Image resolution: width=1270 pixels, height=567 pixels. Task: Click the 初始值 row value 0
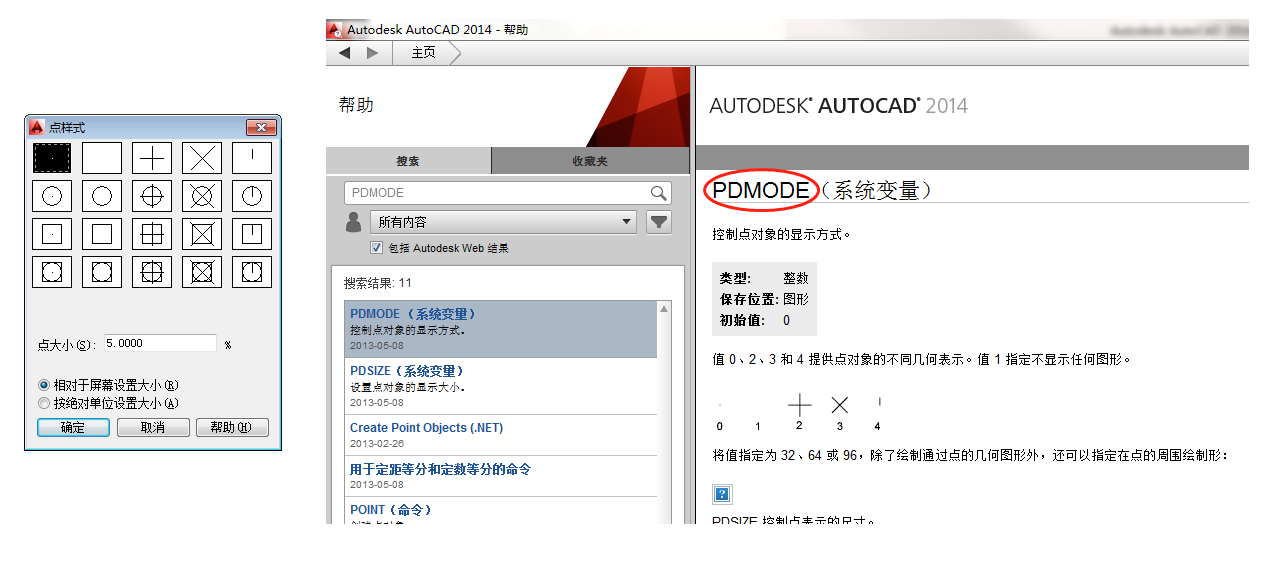click(787, 320)
